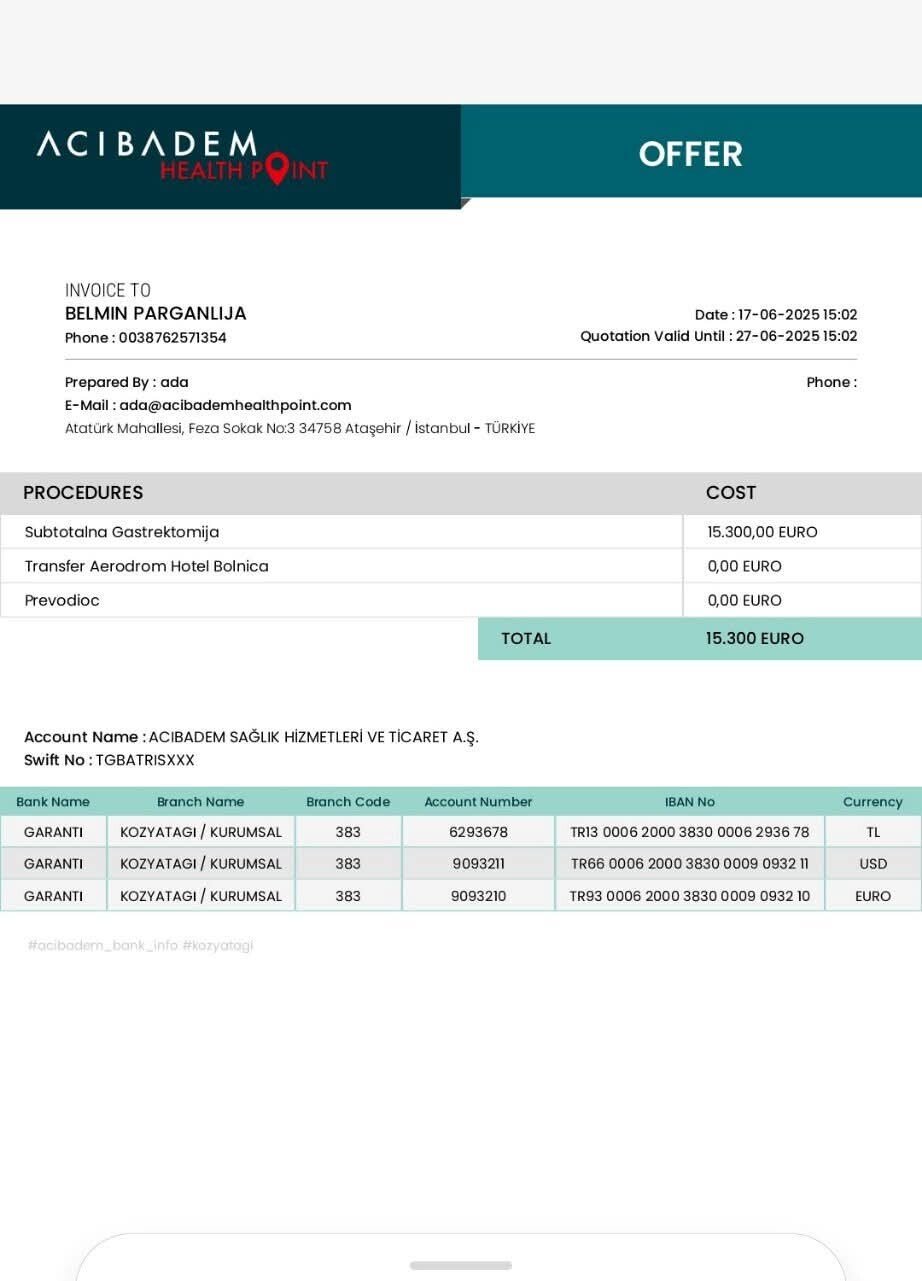Click the TOTAL 15.300 EURO cell
The height and width of the screenshot is (1281, 922).
pos(754,639)
